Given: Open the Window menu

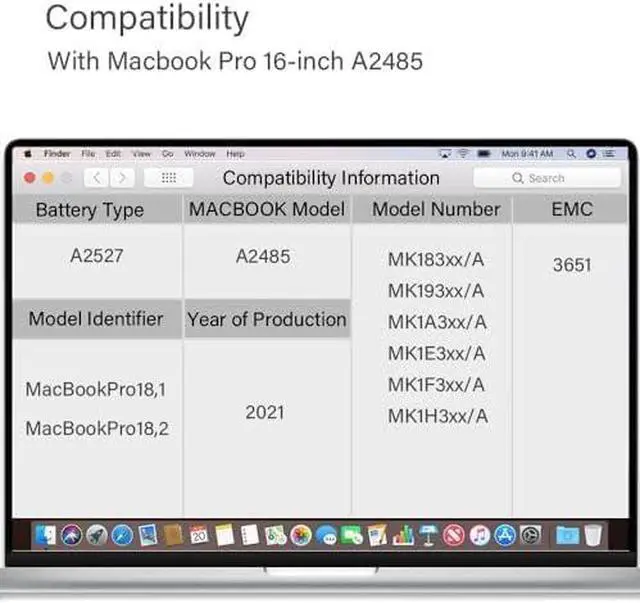Looking at the screenshot, I should 200,154.
